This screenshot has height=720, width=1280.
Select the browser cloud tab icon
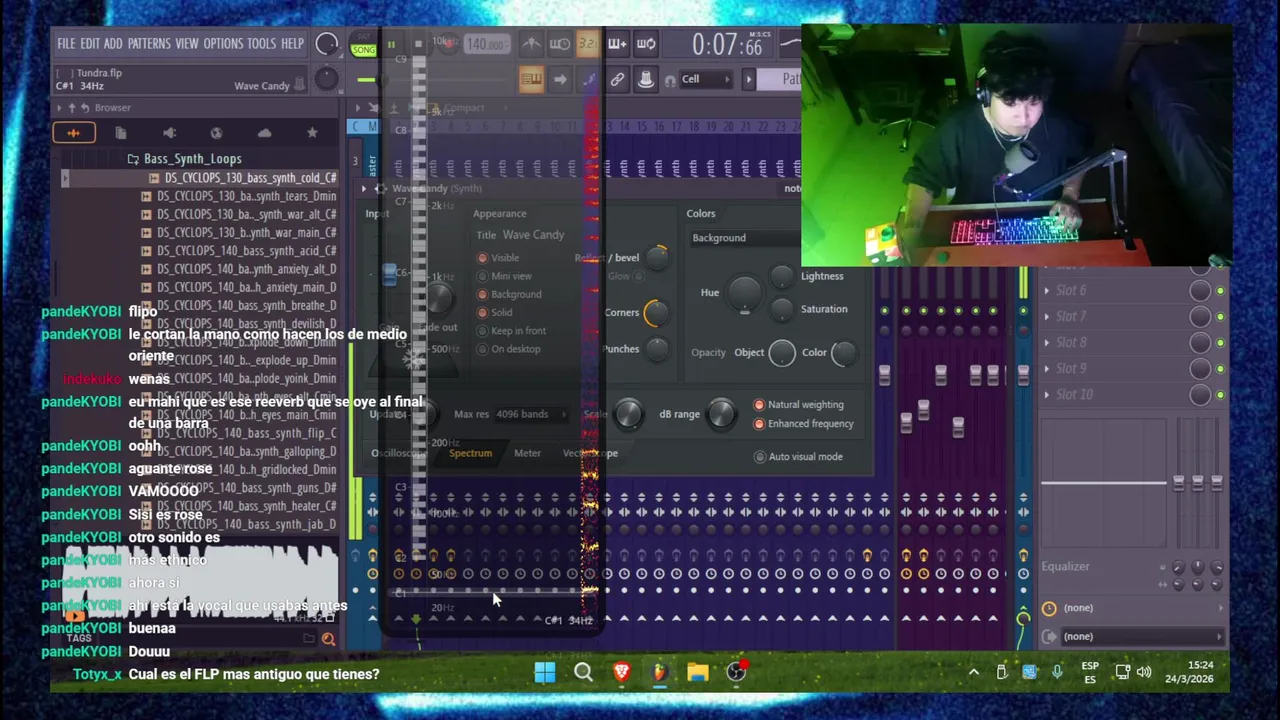click(264, 132)
